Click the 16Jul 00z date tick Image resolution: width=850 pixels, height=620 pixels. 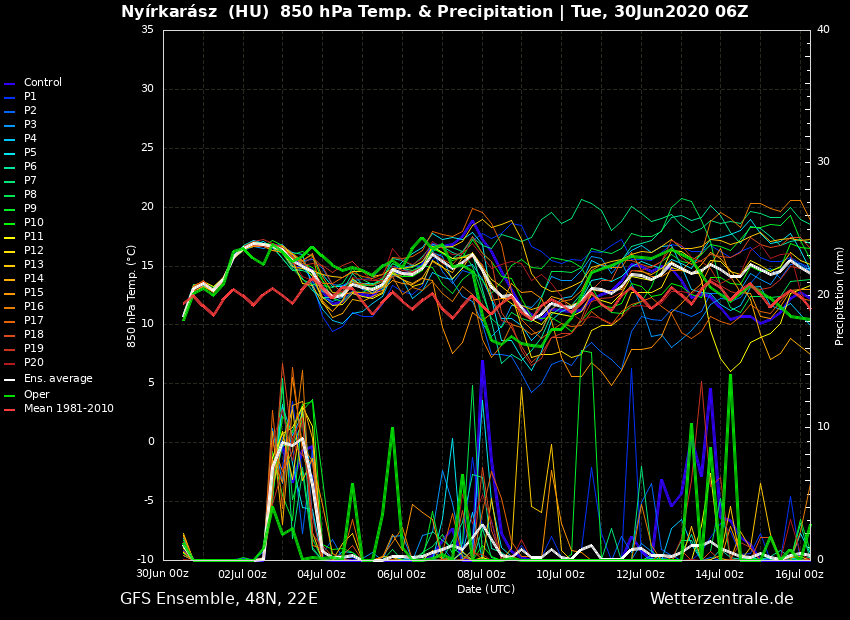(x=799, y=575)
